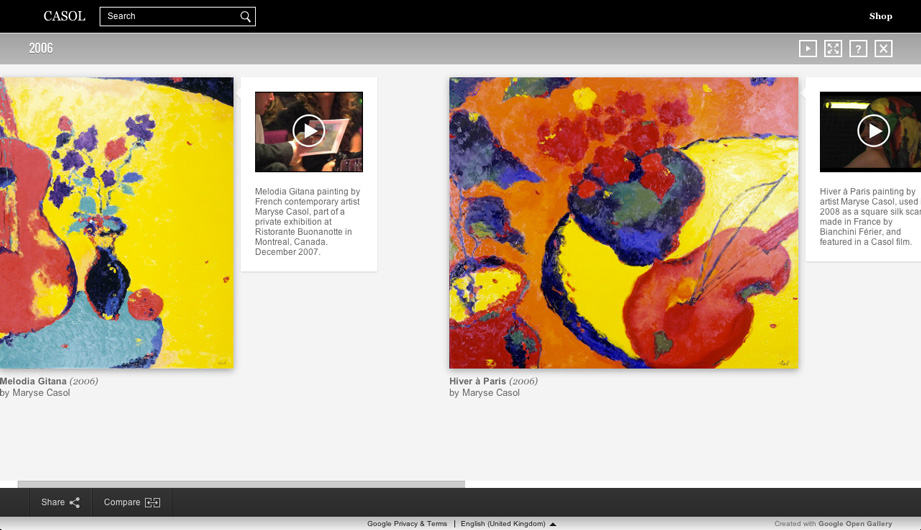Image resolution: width=921 pixels, height=530 pixels.
Task: Start the slideshow with the play icon
Action: tap(808, 48)
